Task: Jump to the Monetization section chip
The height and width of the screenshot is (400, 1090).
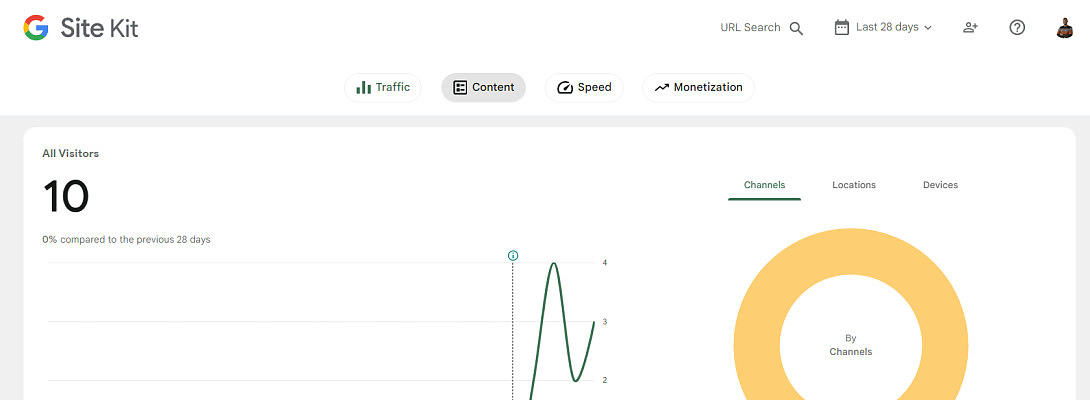Action: tap(698, 87)
